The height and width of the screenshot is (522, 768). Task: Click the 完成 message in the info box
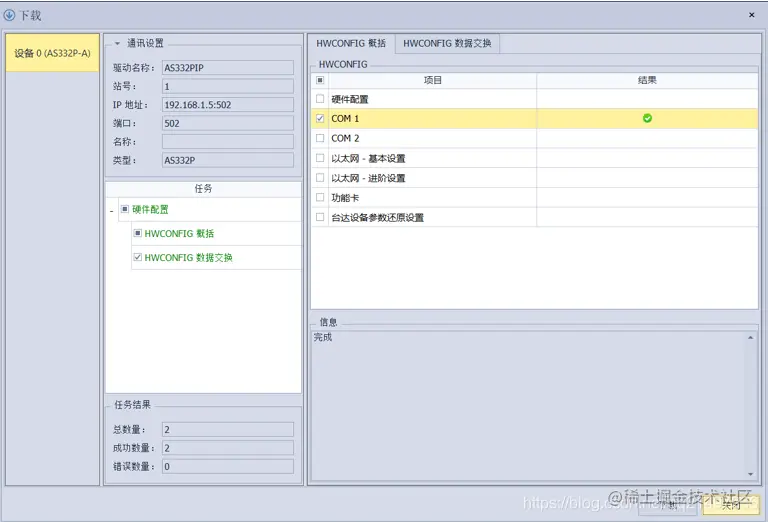click(323, 337)
